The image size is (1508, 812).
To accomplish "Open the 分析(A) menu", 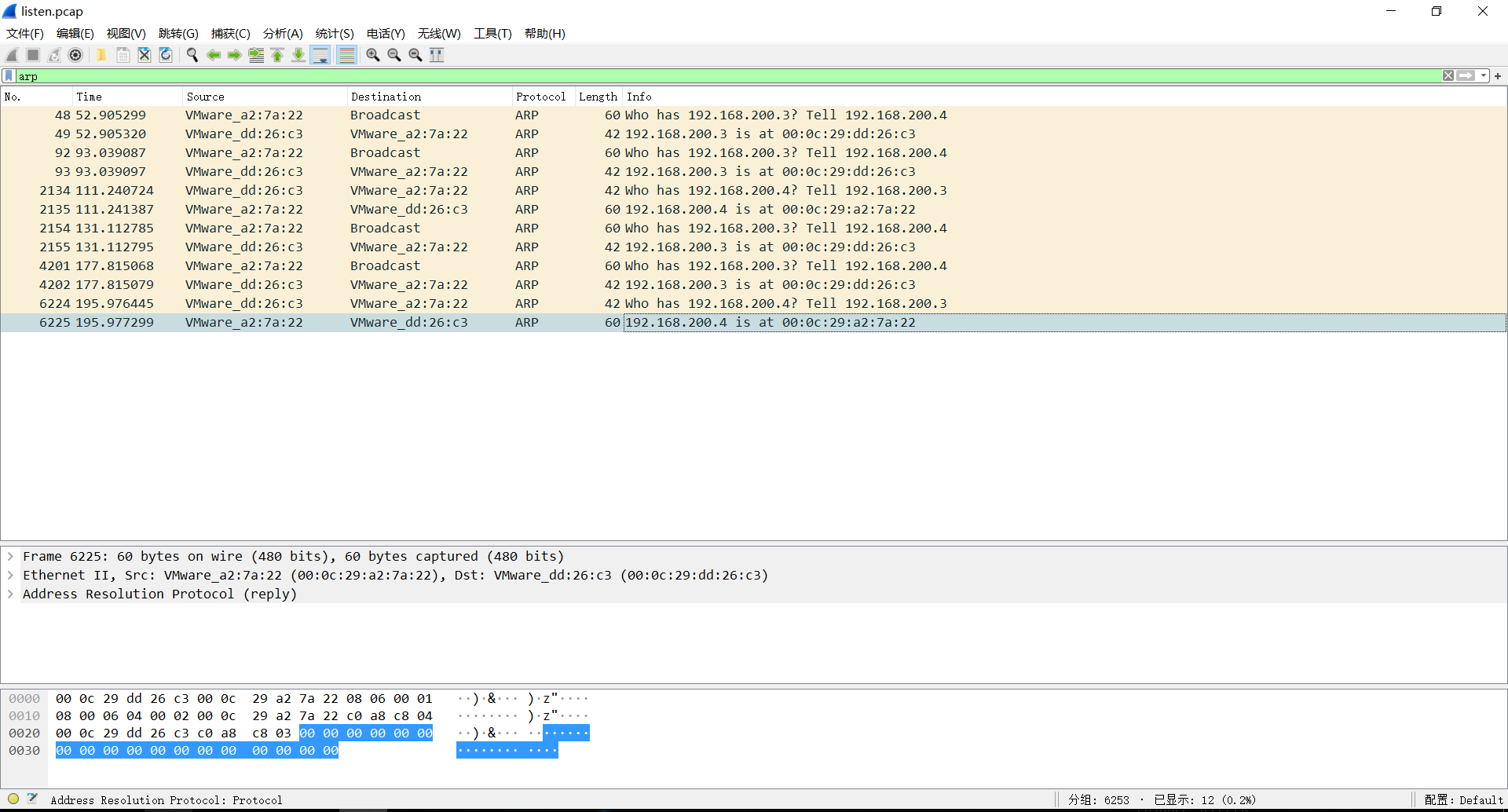I will coord(283,34).
